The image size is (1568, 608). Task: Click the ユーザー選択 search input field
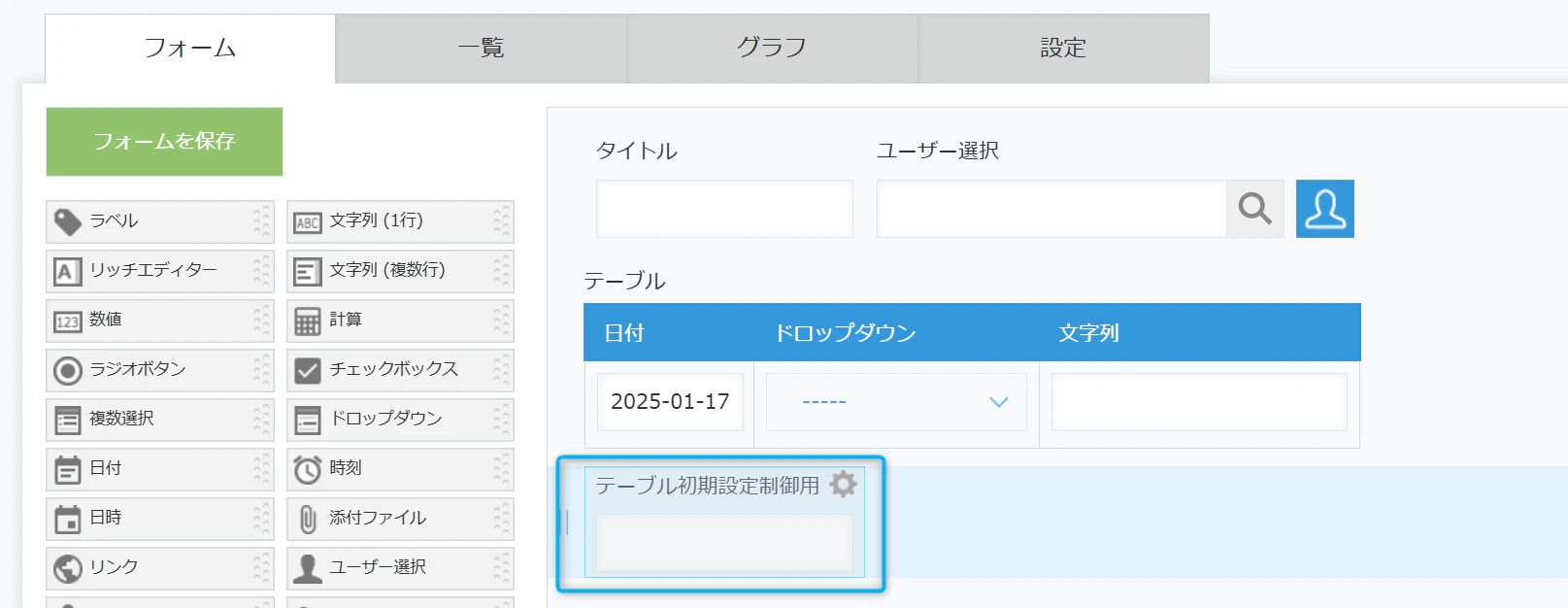pyautogui.click(x=1051, y=209)
